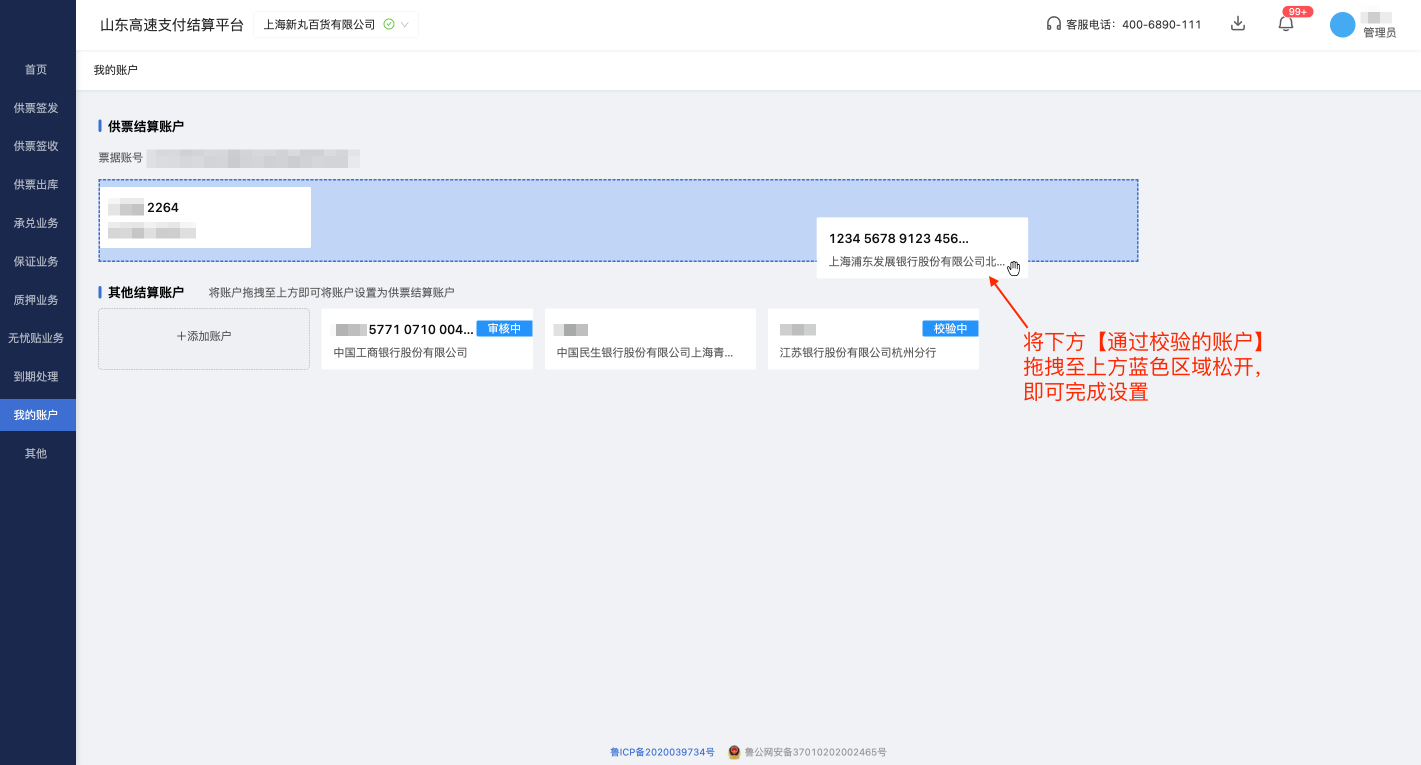Open 无忧贴业务 from the sidebar
The width and height of the screenshot is (1421, 765).
tap(37, 337)
